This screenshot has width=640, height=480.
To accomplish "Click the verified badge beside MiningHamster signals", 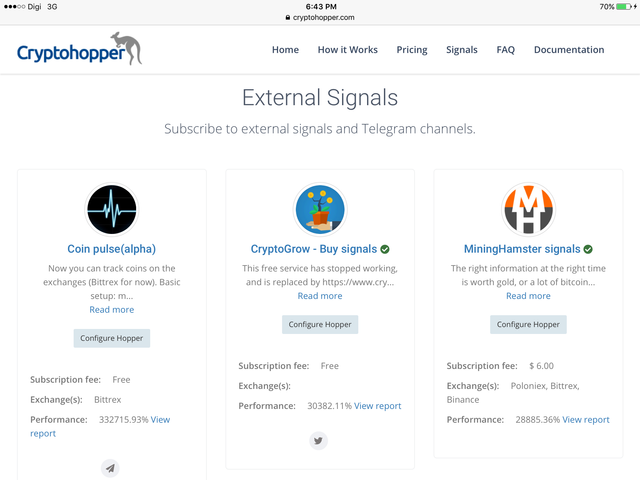I will (x=588, y=249).
